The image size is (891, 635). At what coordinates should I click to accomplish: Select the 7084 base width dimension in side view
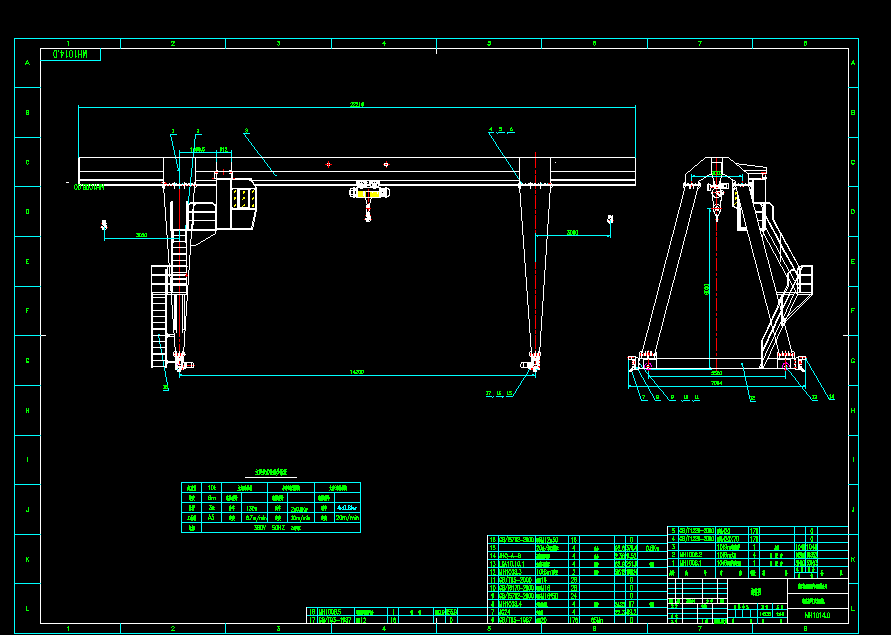point(717,383)
